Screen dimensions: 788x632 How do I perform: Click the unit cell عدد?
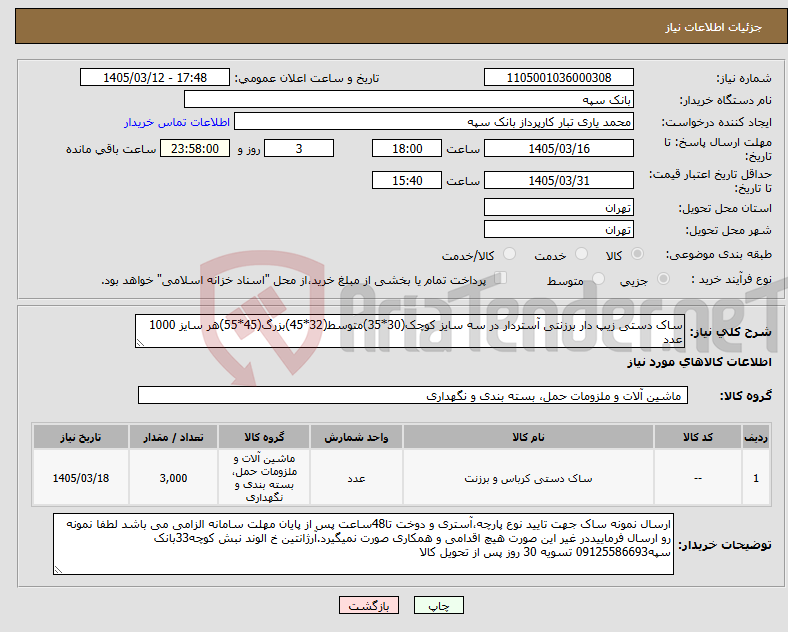click(x=356, y=478)
